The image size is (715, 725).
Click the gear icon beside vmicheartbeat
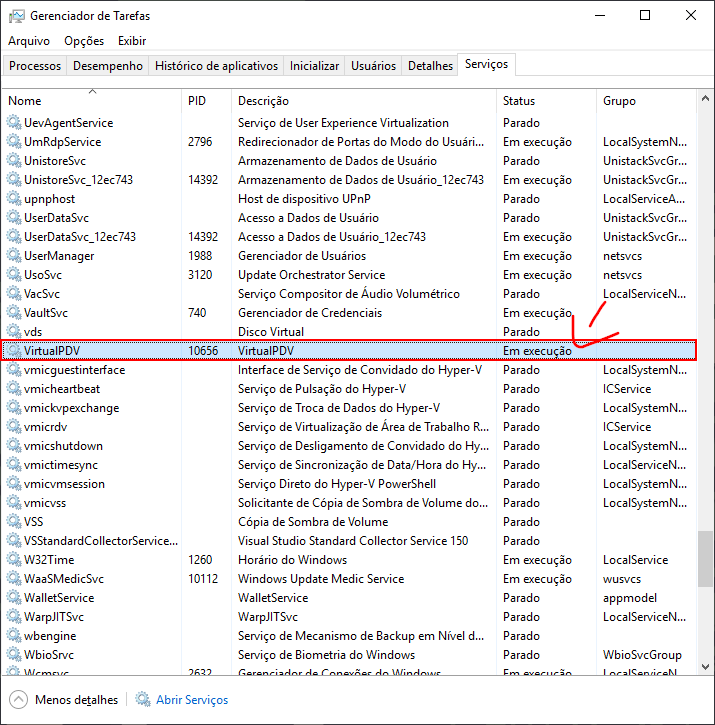click(14, 389)
